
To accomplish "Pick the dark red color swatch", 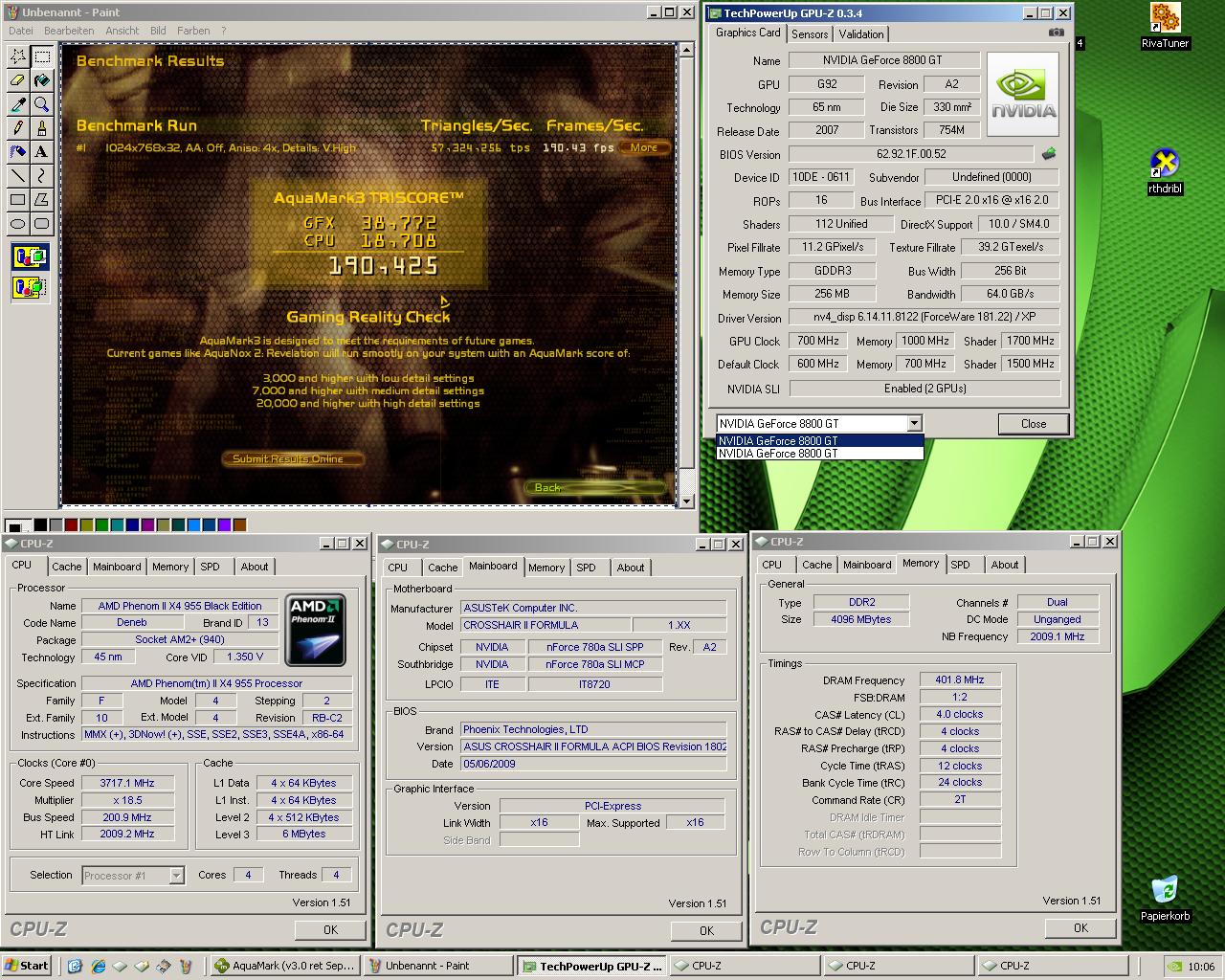I will pos(72,524).
